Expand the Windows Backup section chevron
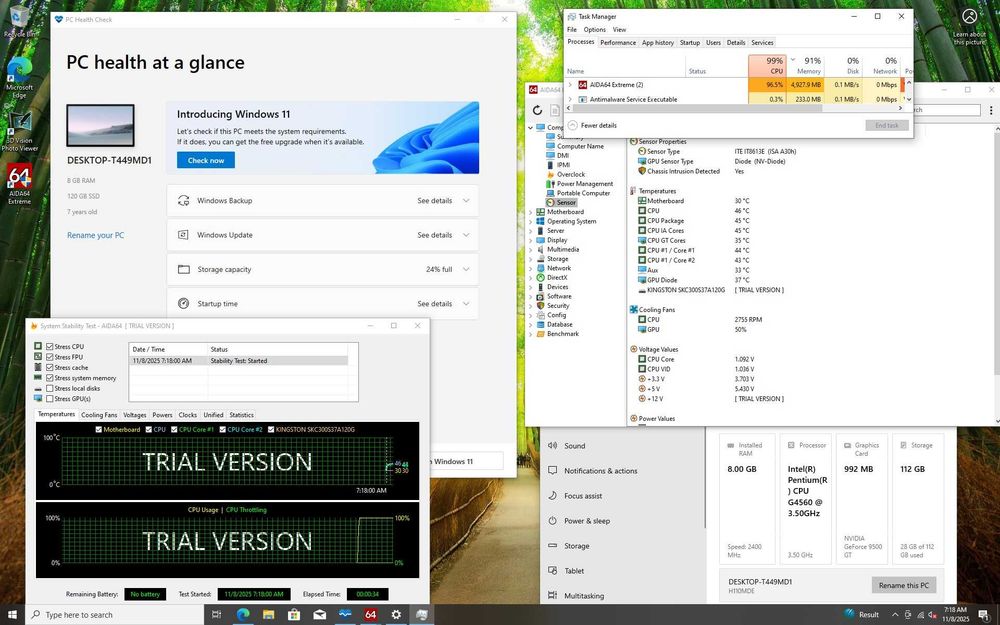The height and width of the screenshot is (625, 1000). tap(466, 200)
